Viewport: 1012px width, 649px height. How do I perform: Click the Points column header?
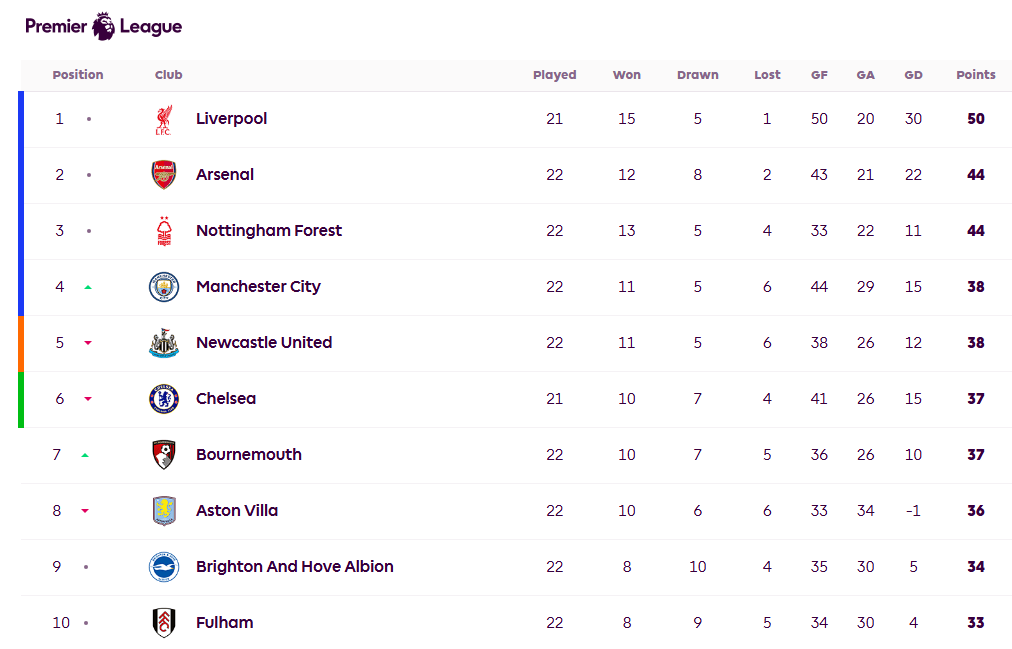975,75
